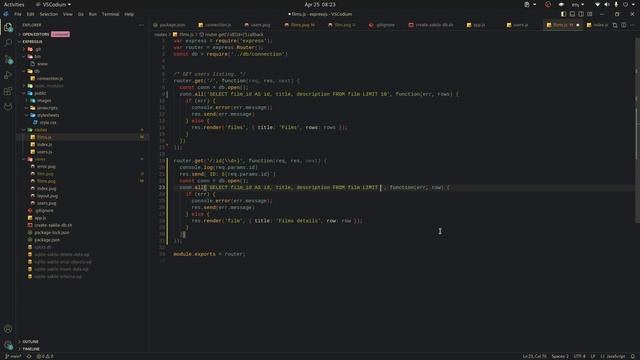Click the red timer icon in top bar

548,4
